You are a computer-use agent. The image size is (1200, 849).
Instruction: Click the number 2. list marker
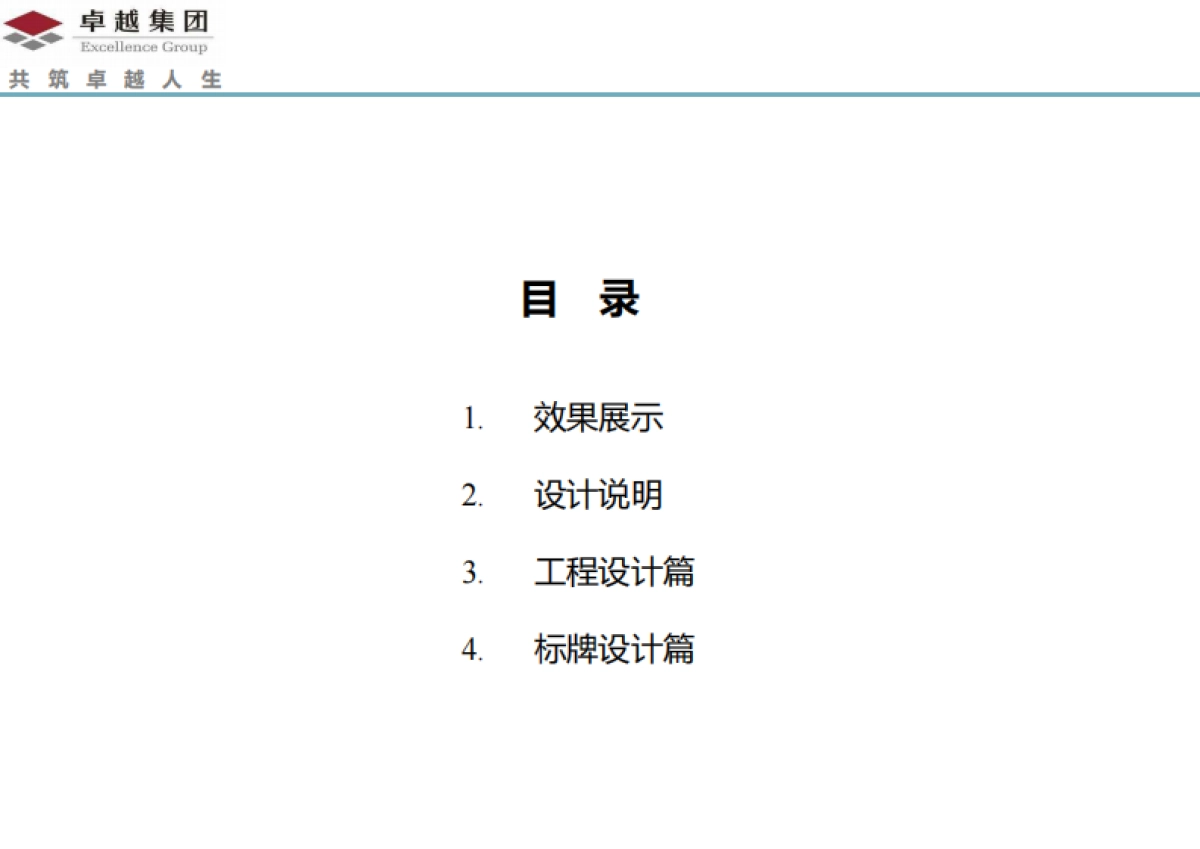473,497
